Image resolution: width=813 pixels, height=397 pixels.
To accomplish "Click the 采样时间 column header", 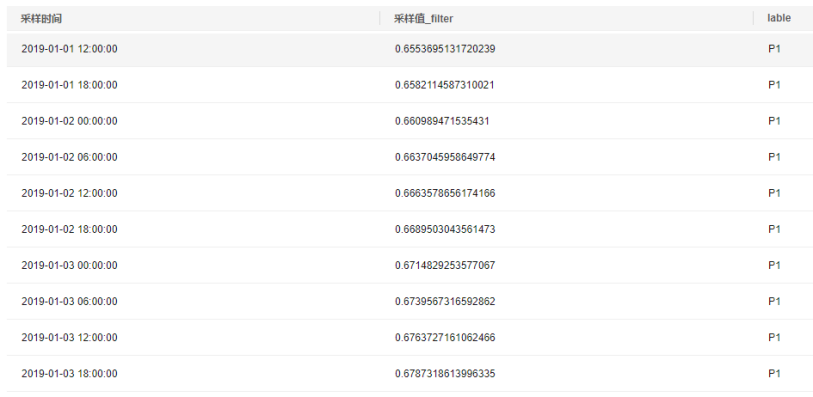I will 41,19.
